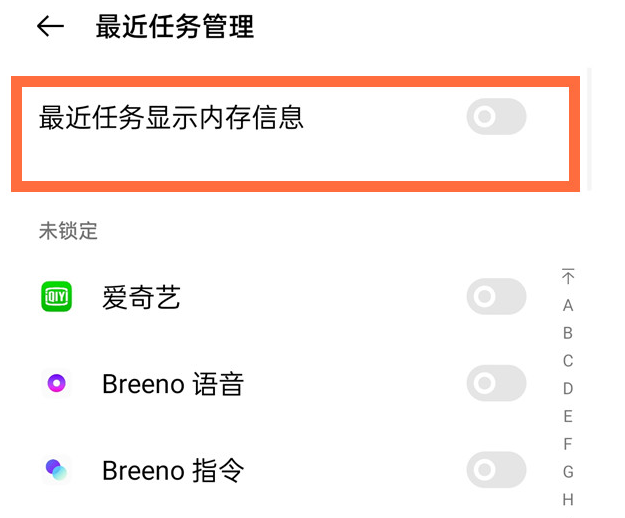Jump to letter D in index

click(568, 389)
